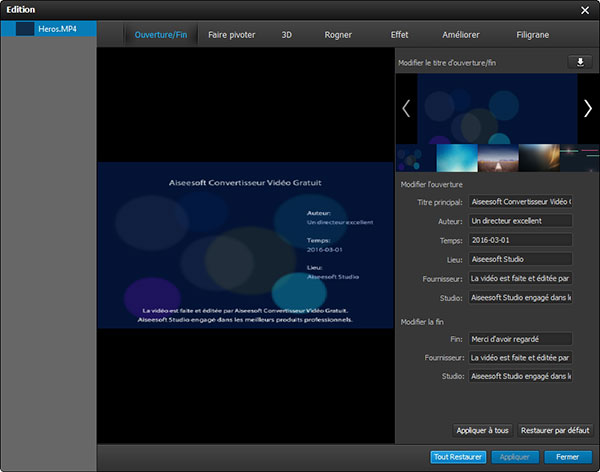Screen dimensions: 600x472
Task: Click the 'Modifier l'ouverture' section label
Action: 432,185
